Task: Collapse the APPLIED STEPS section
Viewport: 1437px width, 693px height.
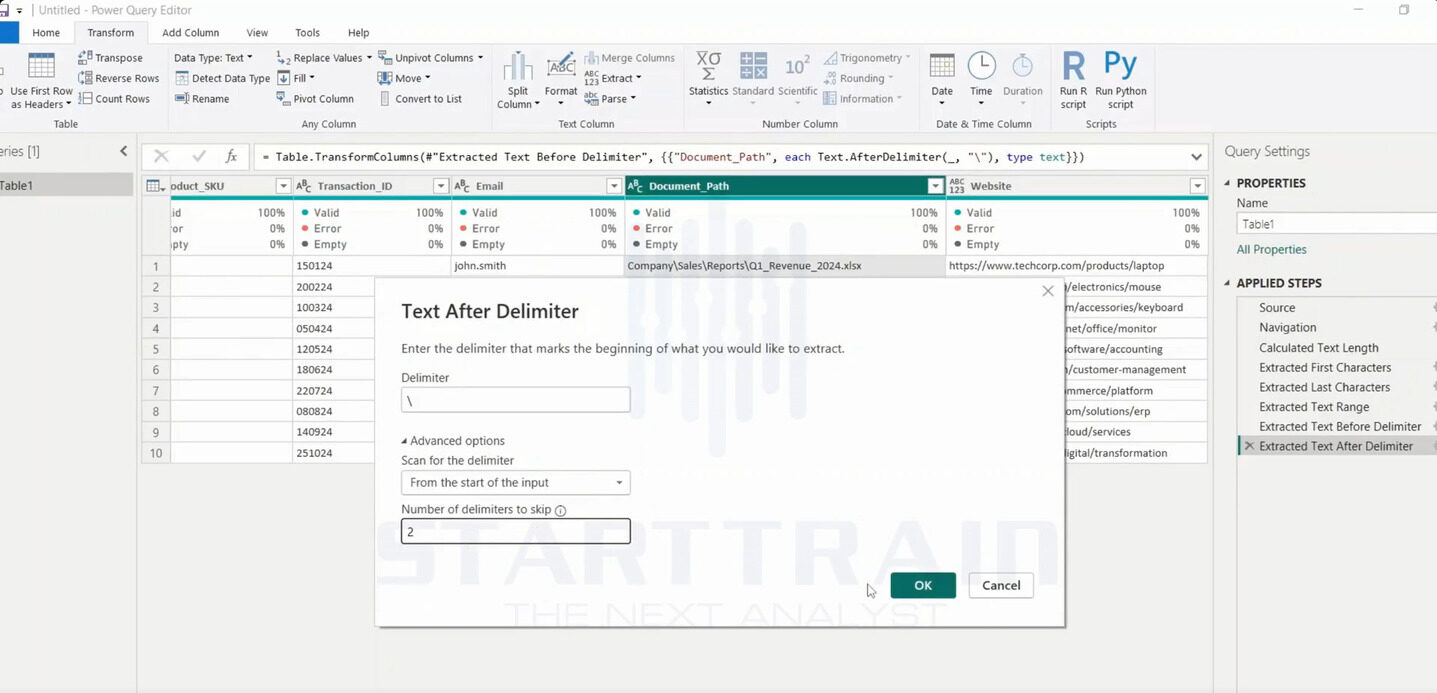Action: 1229,283
